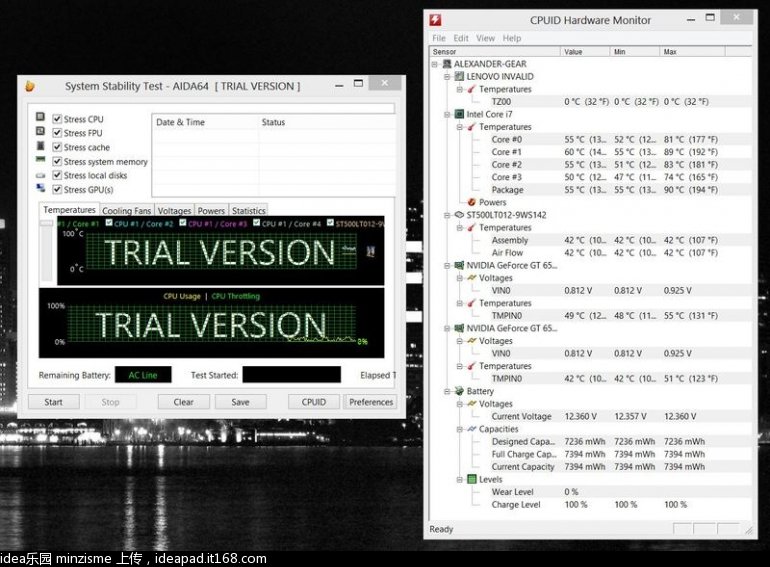Click the green Levels icon under Battery
This screenshot has width=770, height=567.
(x=472, y=479)
